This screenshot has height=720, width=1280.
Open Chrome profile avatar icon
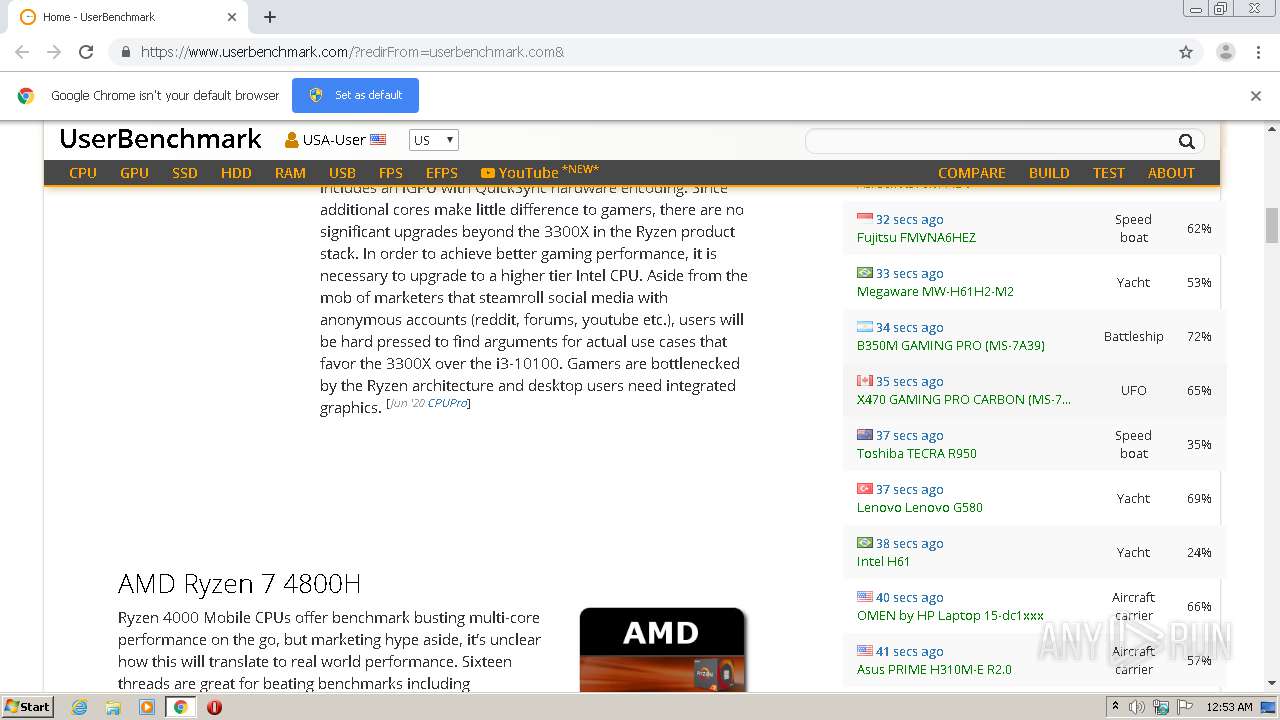point(1225,52)
